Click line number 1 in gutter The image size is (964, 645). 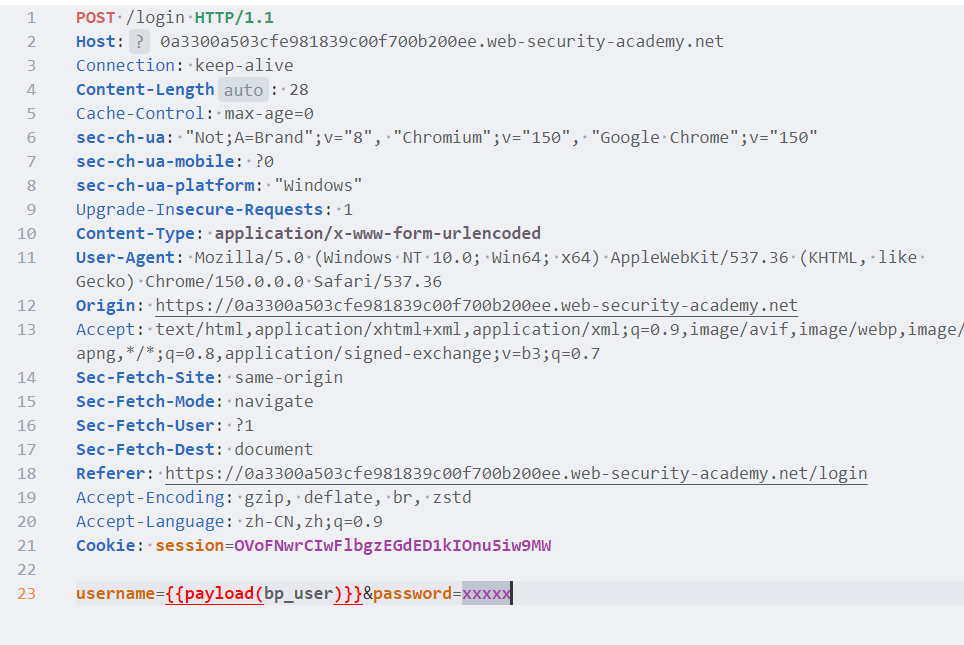pyautogui.click(x=31, y=18)
